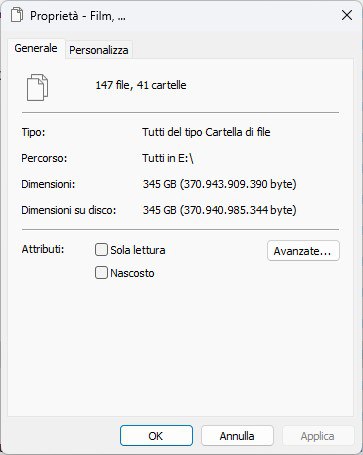This screenshot has height=455, width=363.
Task: Click the 'Tutti in E:\' path value
Action: coord(168,158)
